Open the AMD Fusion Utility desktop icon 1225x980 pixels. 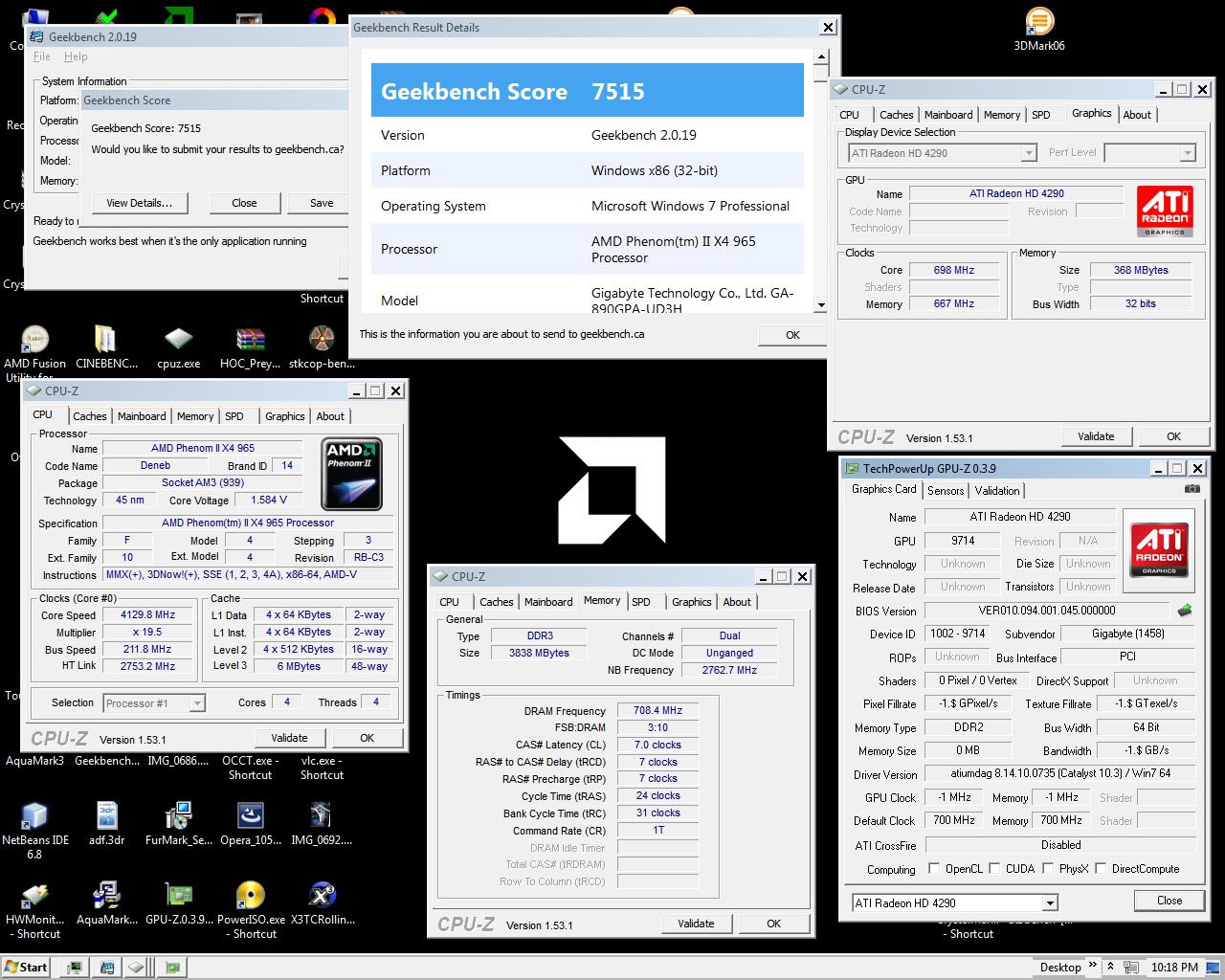coord(34,340)
